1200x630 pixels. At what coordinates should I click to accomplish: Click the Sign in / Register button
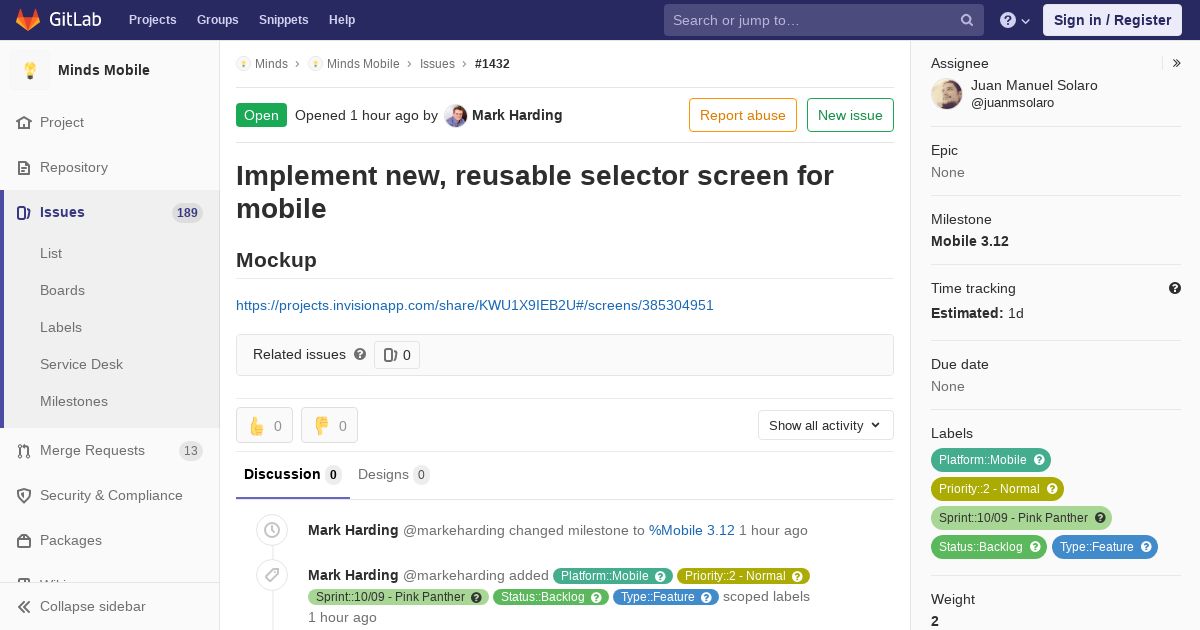click(1112, 20)
